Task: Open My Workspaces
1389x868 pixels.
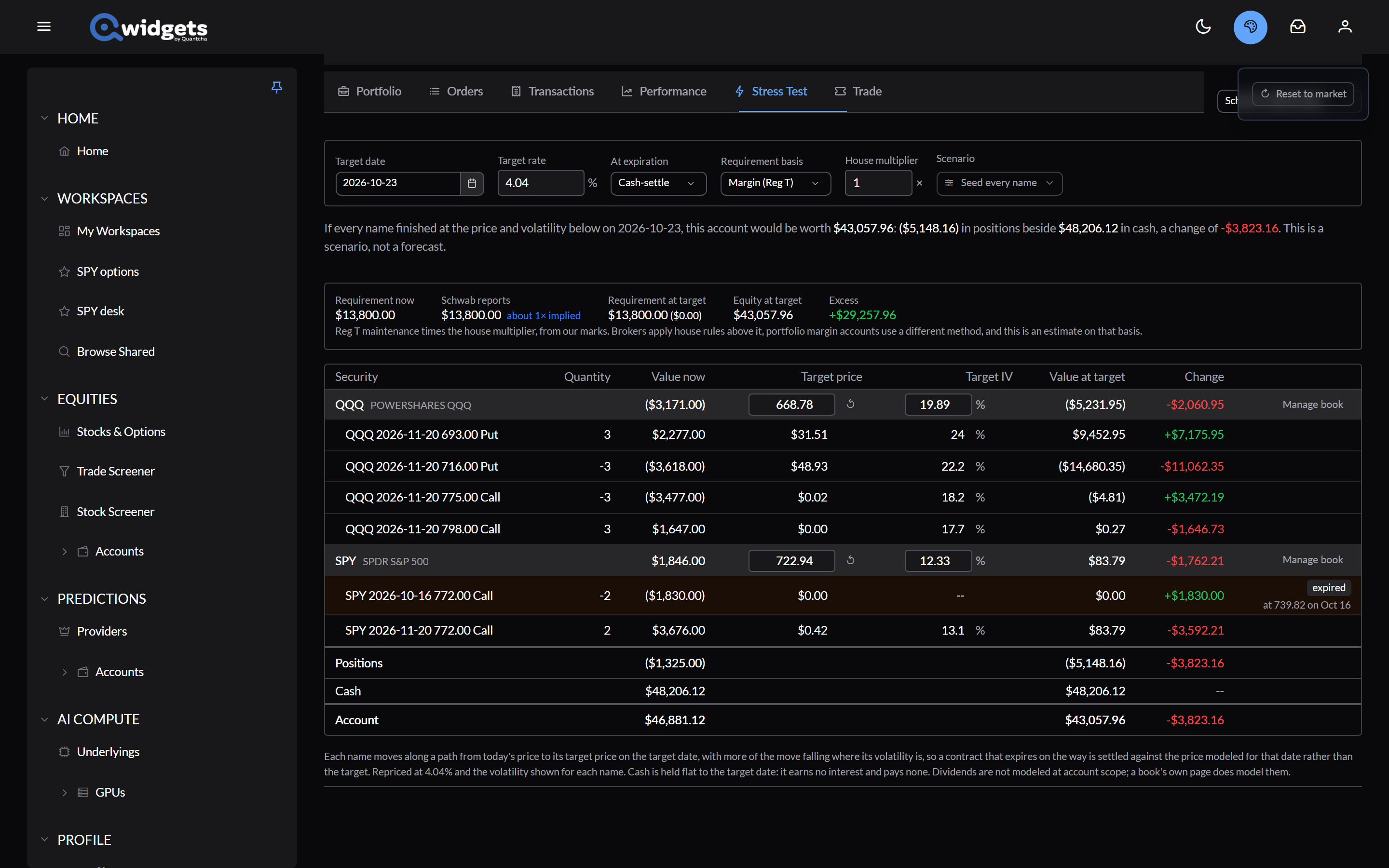Action: point(118,231)
